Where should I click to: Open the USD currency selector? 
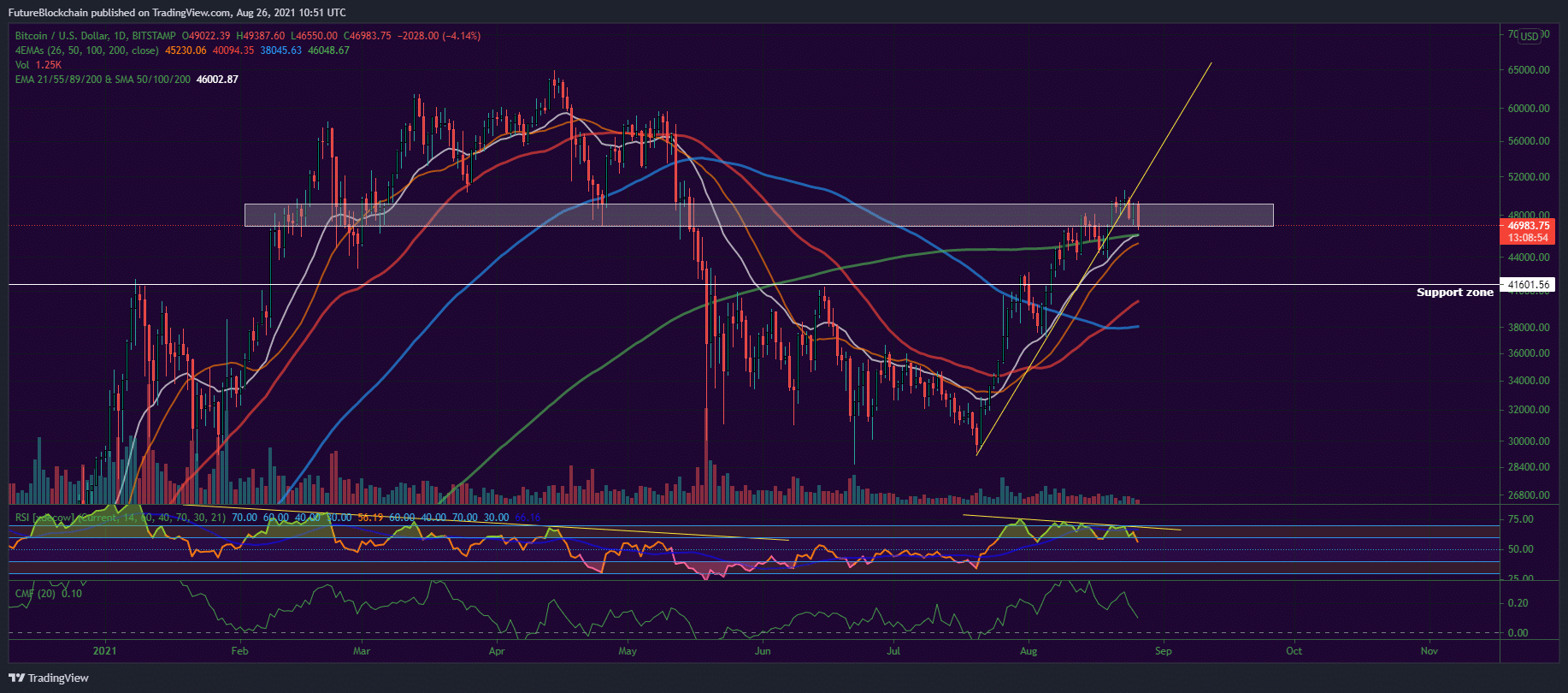tap(1530, 36)
